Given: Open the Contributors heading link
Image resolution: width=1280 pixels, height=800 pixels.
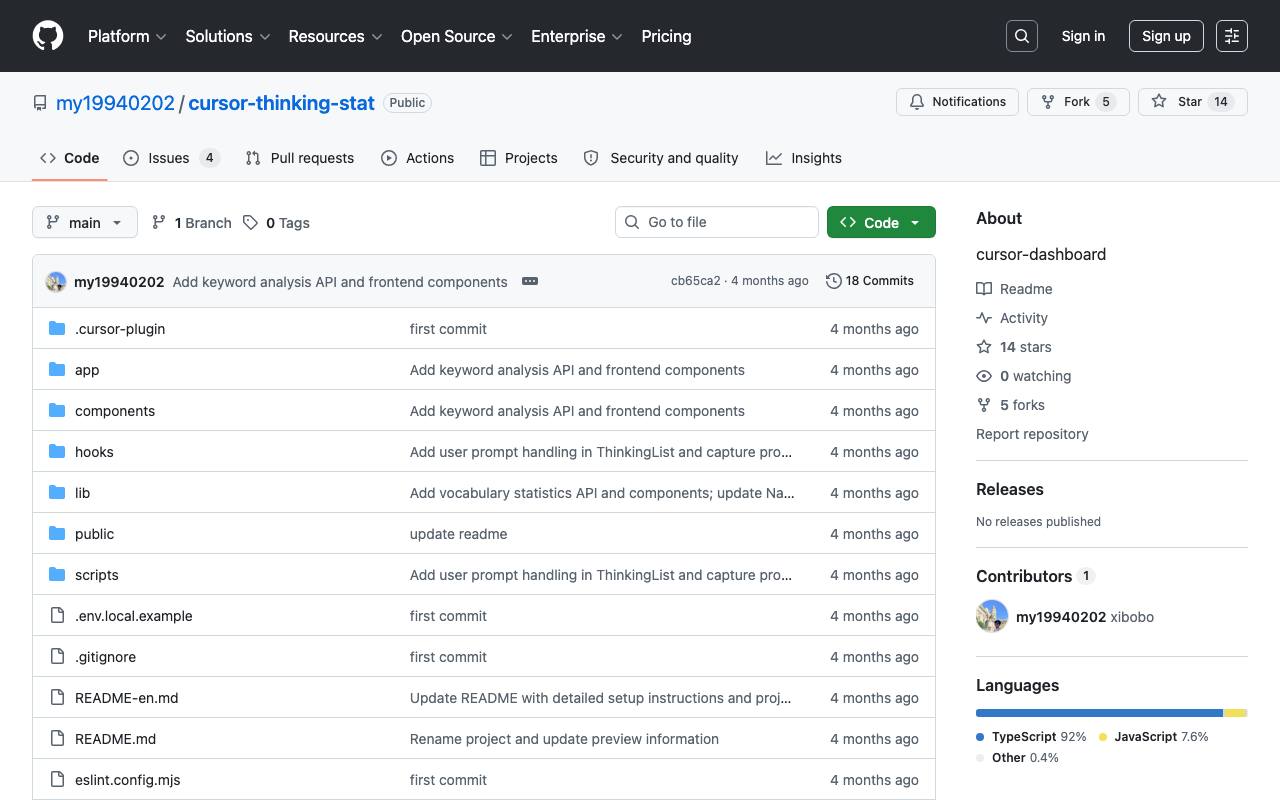Looking at the screenshot, I should (1035, 576).
